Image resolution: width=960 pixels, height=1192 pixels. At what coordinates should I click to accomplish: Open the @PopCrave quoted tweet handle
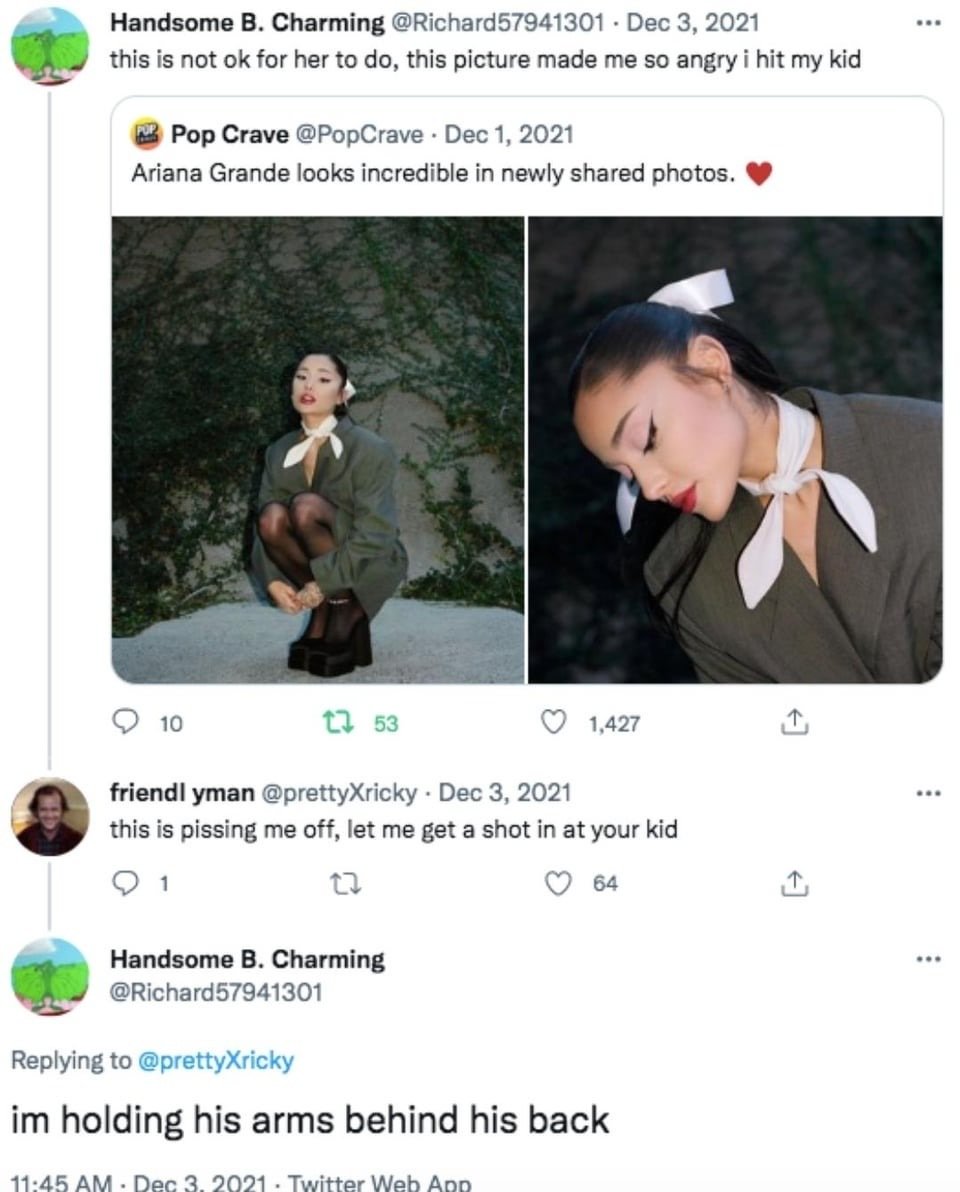[359, 135]
